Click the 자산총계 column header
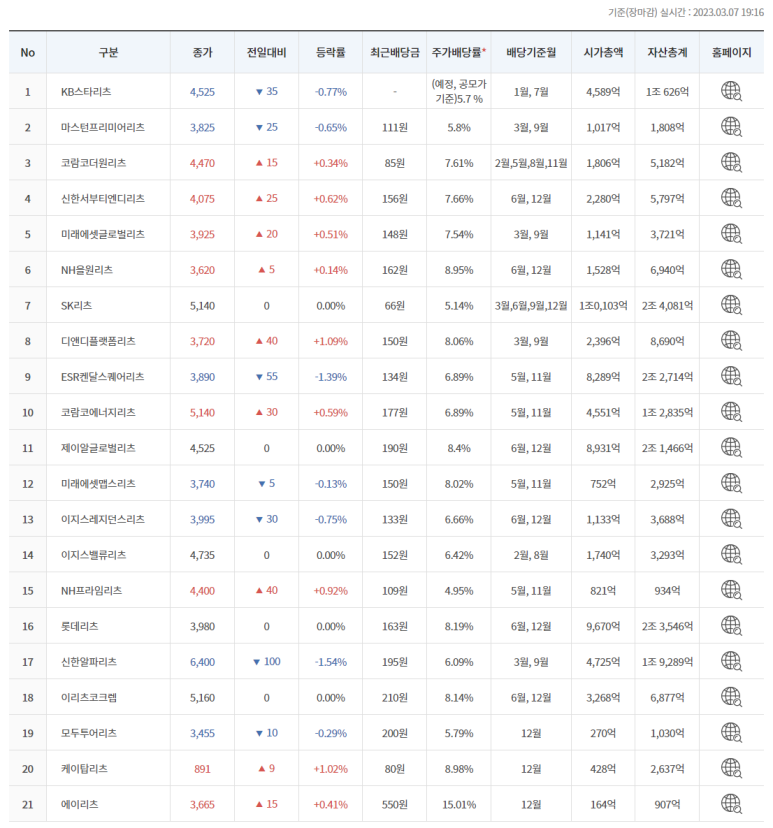The width and height of the screenshot is (773, 828). (x=667, y=52)
